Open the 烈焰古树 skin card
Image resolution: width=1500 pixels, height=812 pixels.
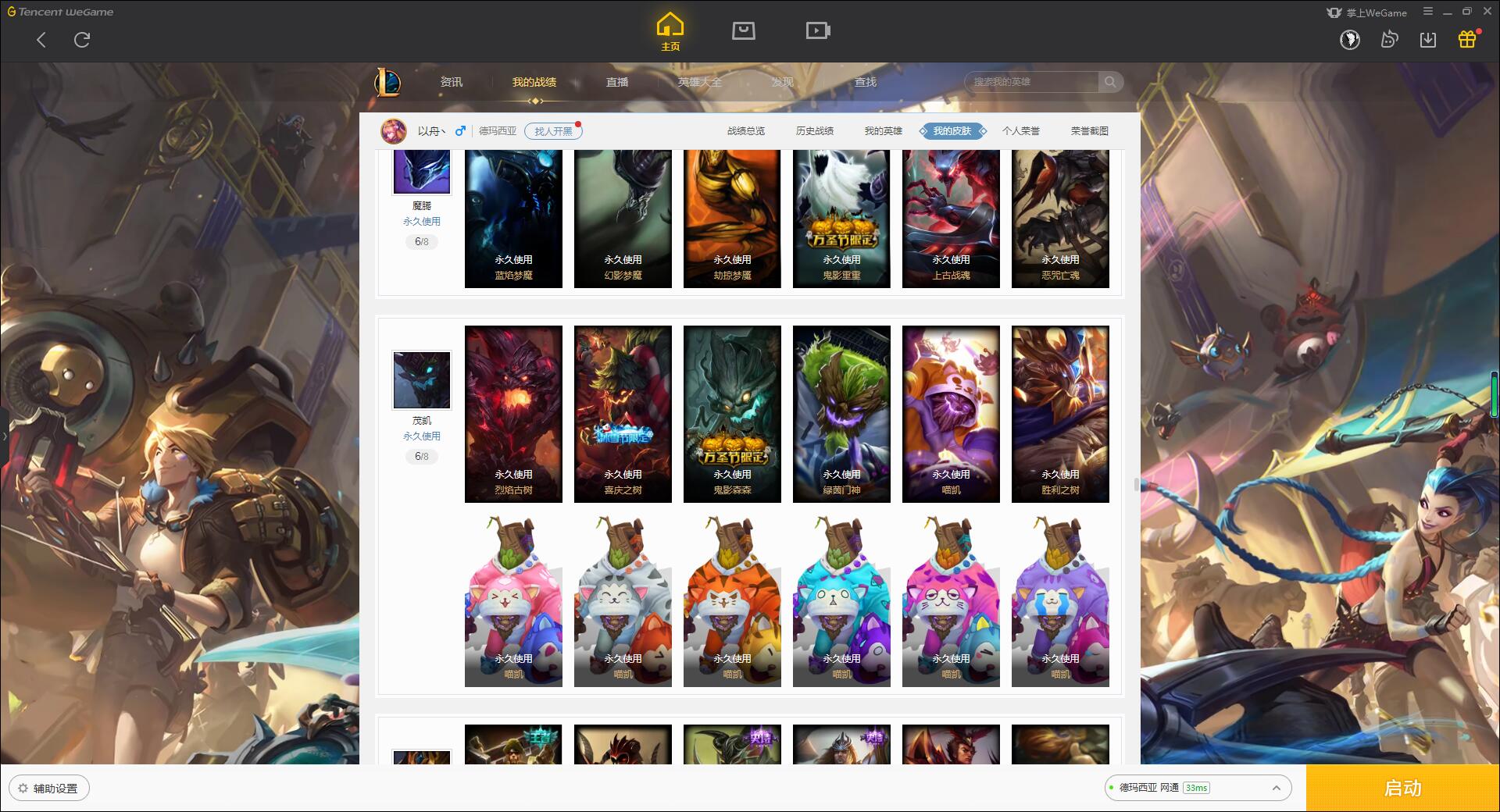pyautogui.click(x=513, y=415)
